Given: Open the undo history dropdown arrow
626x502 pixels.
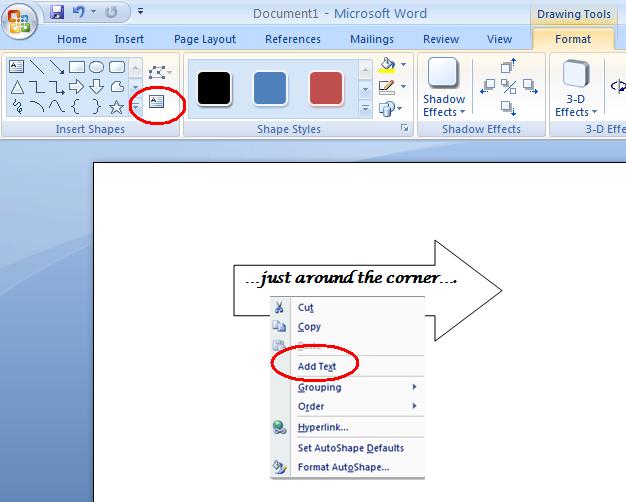Looking at the screenshot, I should pos(93,12).
